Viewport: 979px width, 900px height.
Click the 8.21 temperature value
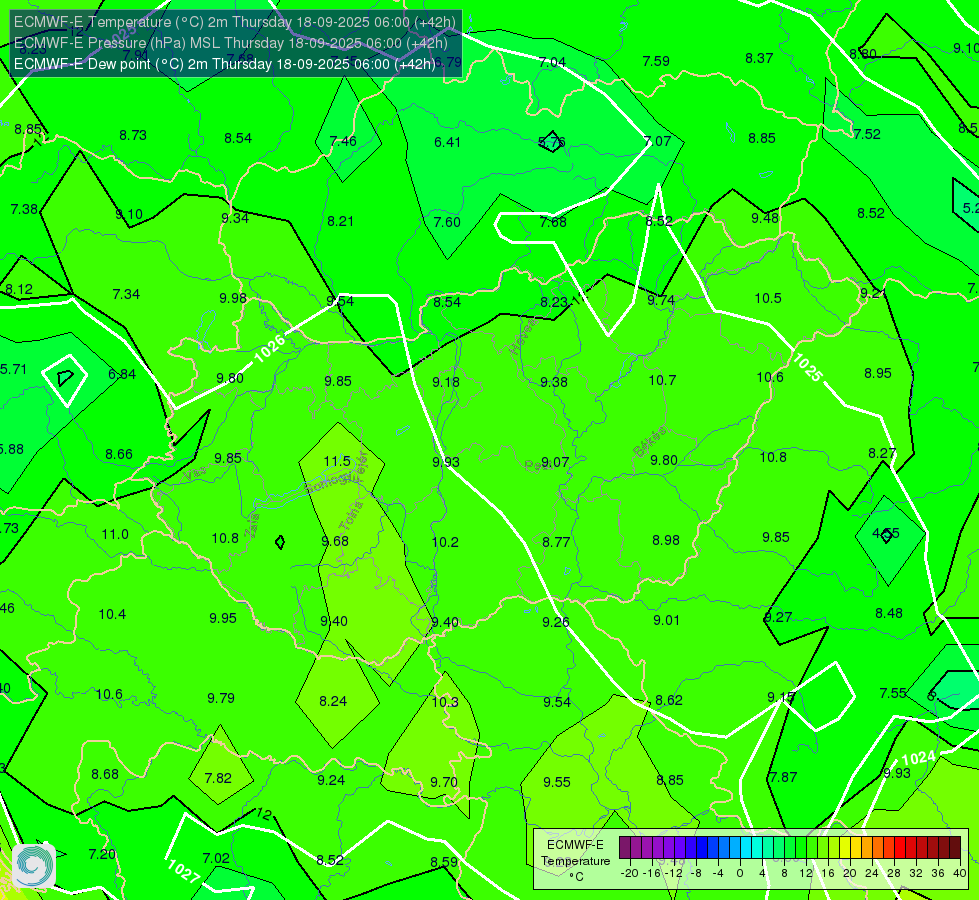(x=340, y=220)
